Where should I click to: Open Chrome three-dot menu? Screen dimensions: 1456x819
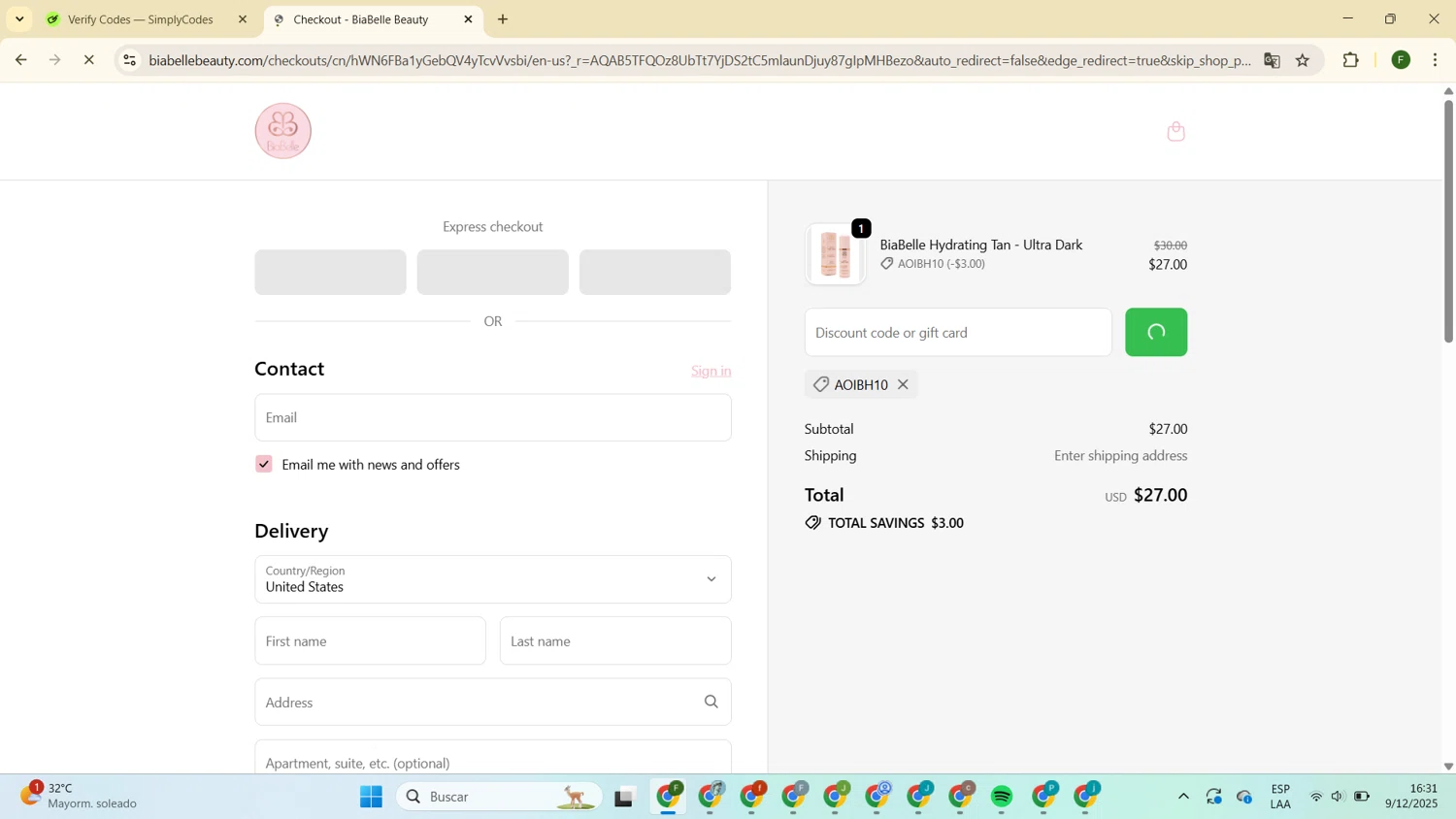[x=1436, y=60]
